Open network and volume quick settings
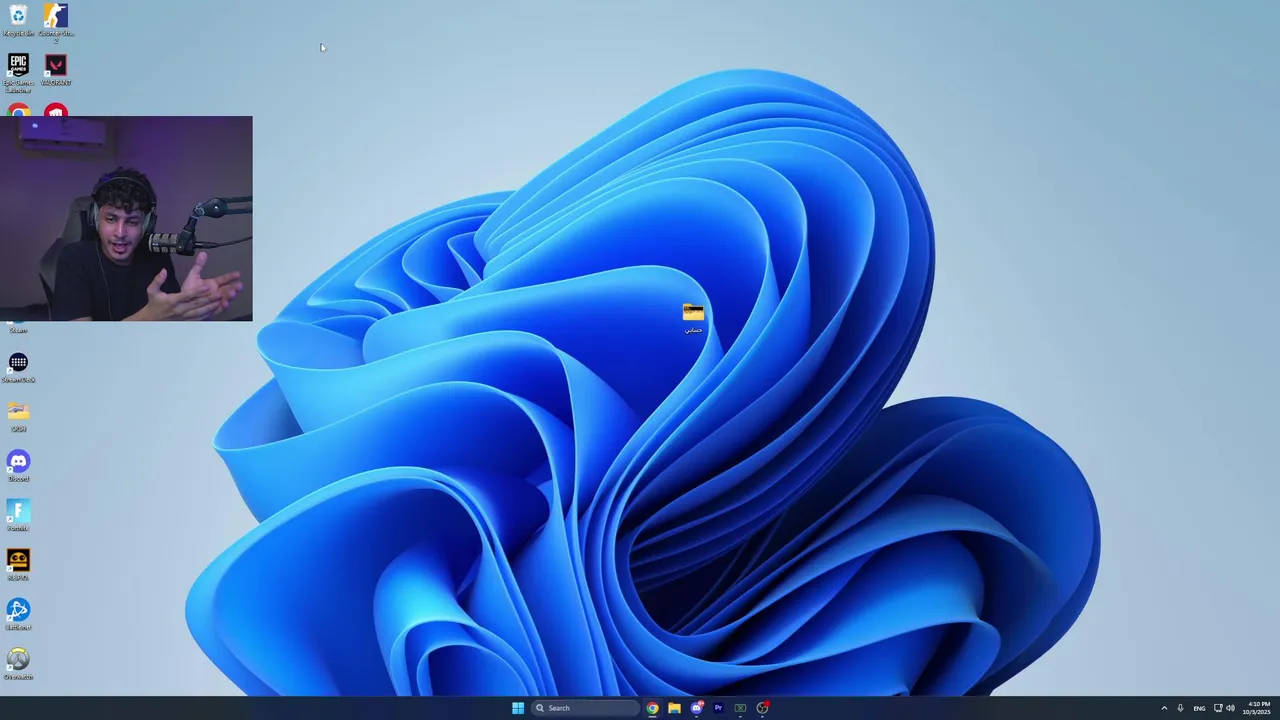1280x720 pixels. pos(1224,708)
